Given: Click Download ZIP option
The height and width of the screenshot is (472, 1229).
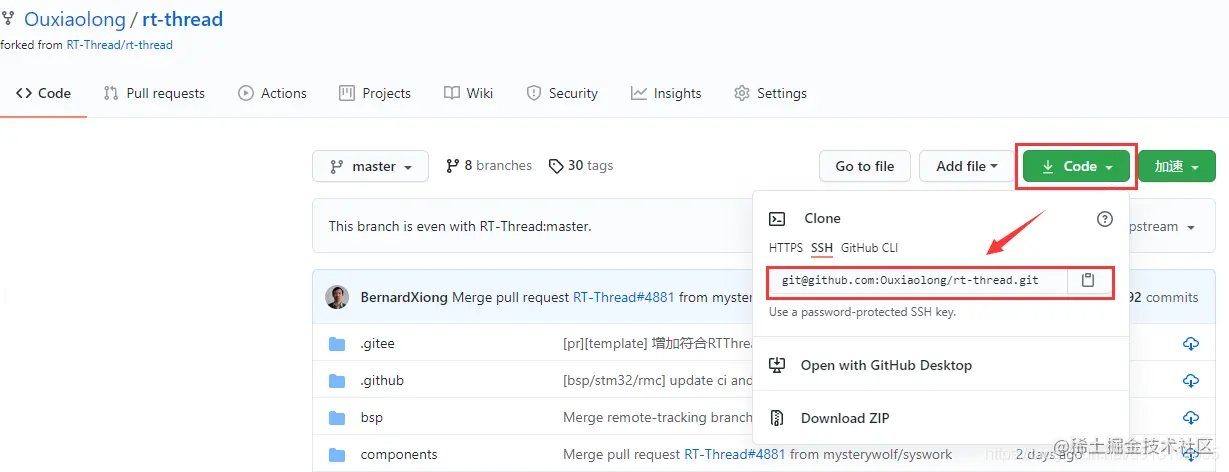Looking at the screenshot, I should [x=845, y=418].
